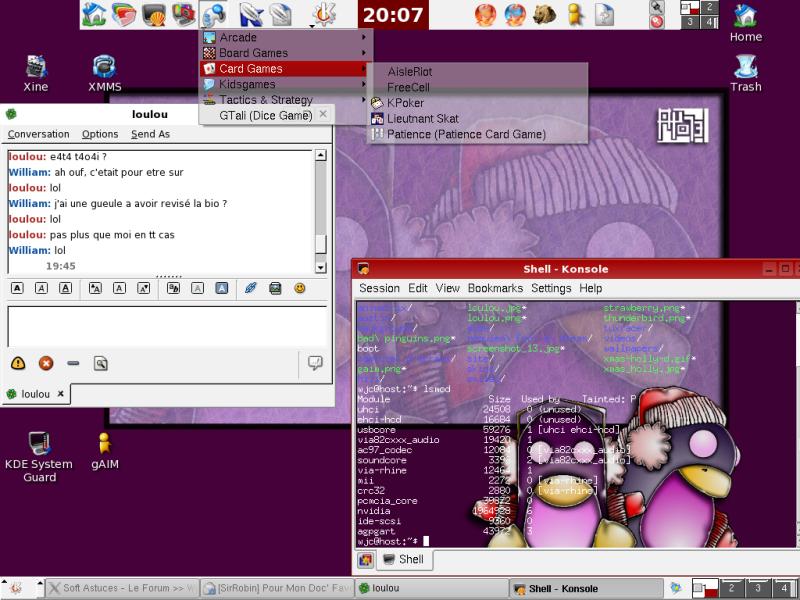Expand the Kidsgames submenu
800x600 pixels.
[x=286, y=84]
